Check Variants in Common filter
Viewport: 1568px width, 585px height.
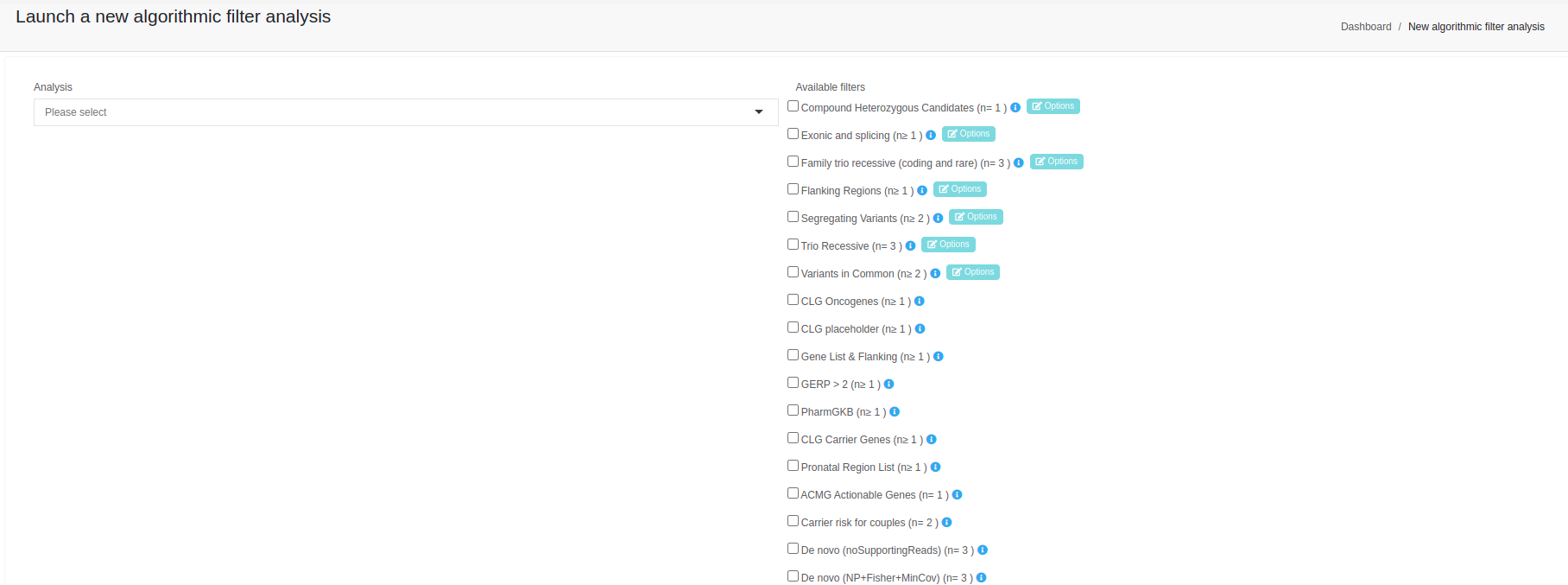click(793, 272)
